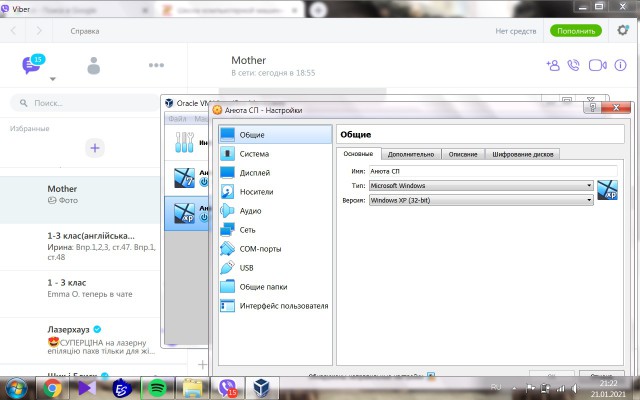640x400 pixels.
Task: Click the system tray volume speaker icon
Action: point(575,388)
